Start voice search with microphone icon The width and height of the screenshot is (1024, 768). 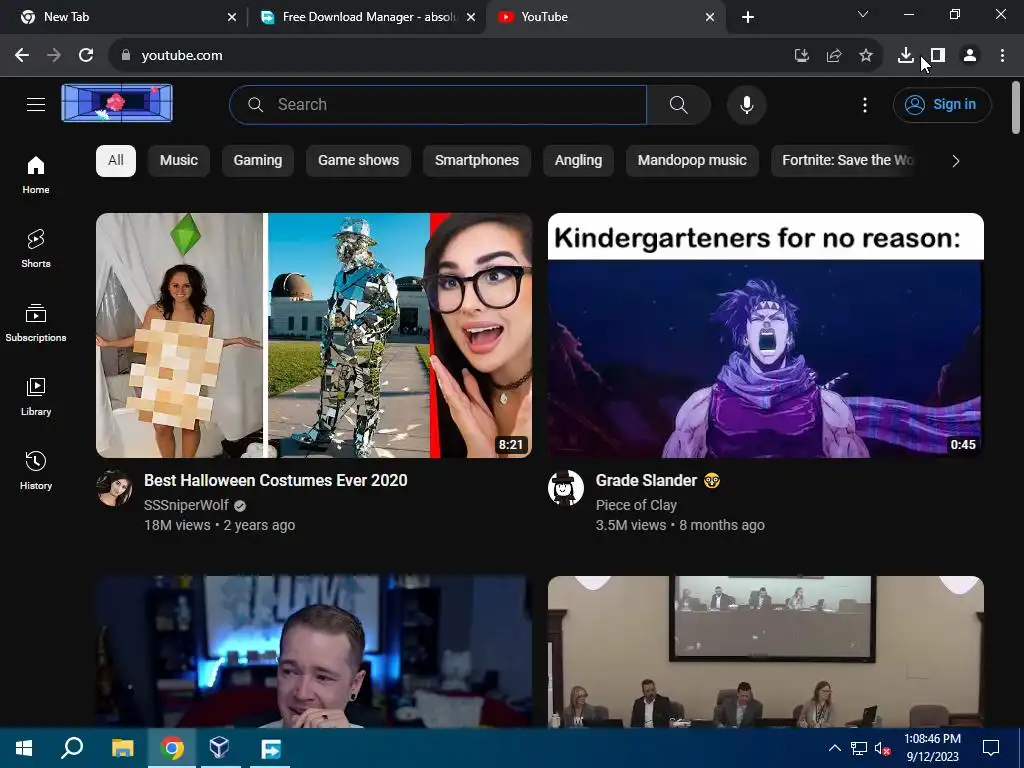click(x=746, y=104)
